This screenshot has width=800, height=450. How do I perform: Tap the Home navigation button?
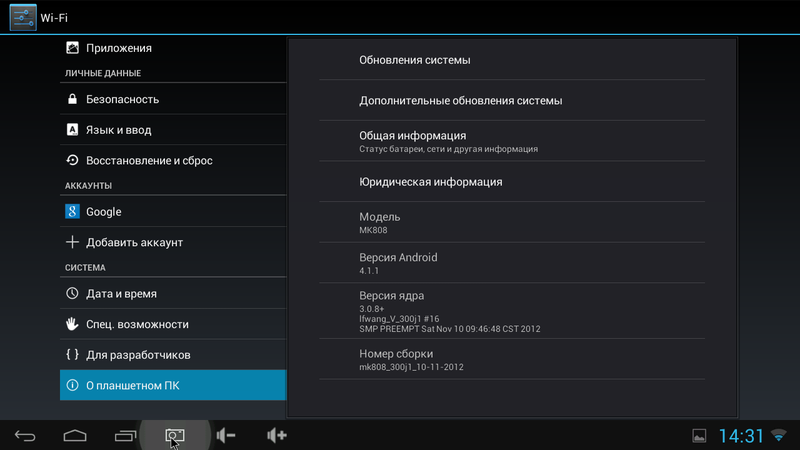pyautogui.click(x=75, y=435)
